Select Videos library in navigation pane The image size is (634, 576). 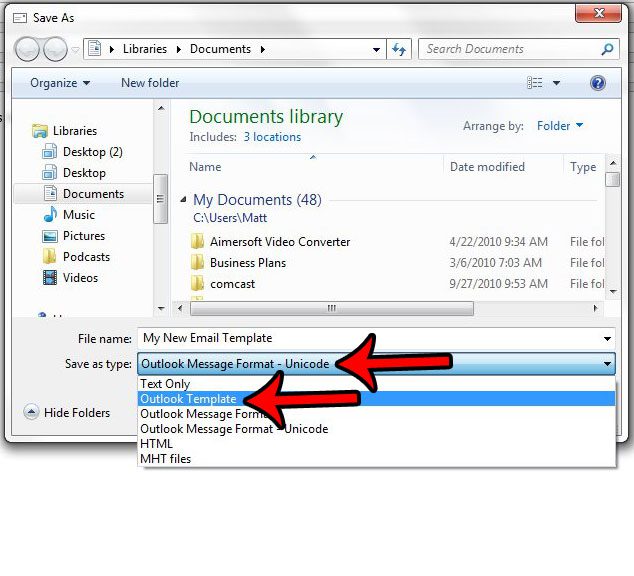80,278
